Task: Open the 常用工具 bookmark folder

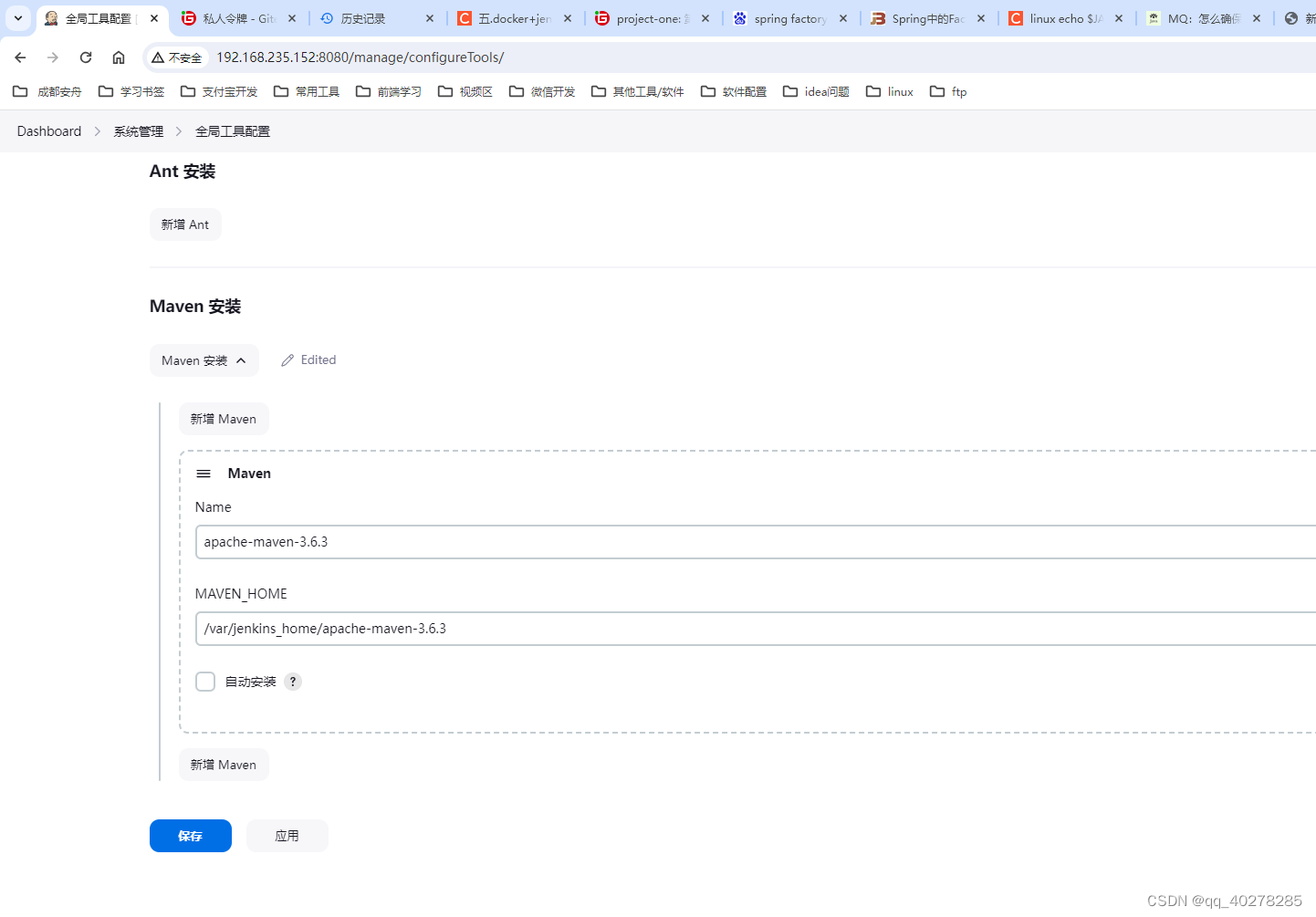Action: pyautogui.click(x=307, y=91)
